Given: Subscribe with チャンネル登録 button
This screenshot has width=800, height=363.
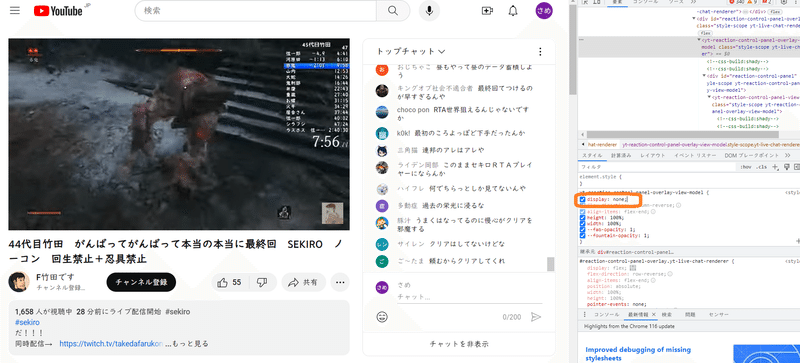Looking at the screenshot, I should click(x=141, y=282).
